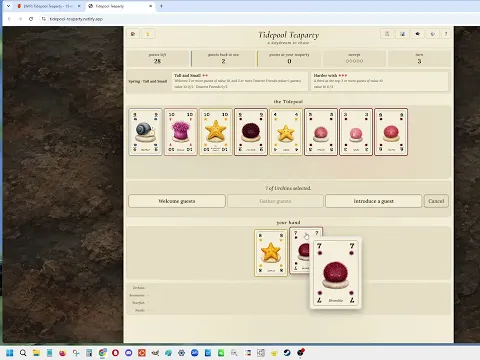
Task: Select the pink urchin 3 card in the Tidepool
Action: coord(356,132)
